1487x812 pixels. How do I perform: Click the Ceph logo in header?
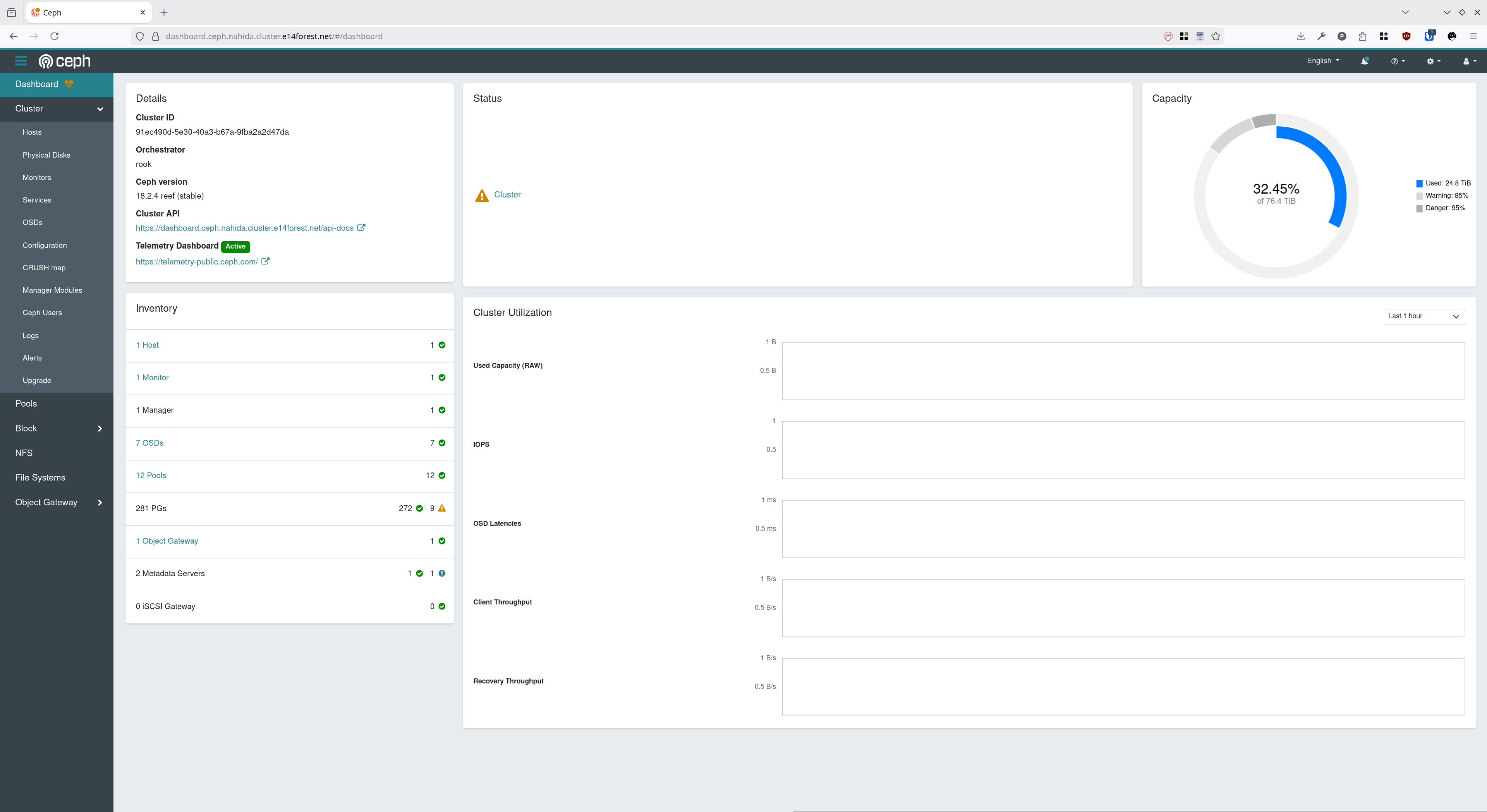click(x=65, y=61)
